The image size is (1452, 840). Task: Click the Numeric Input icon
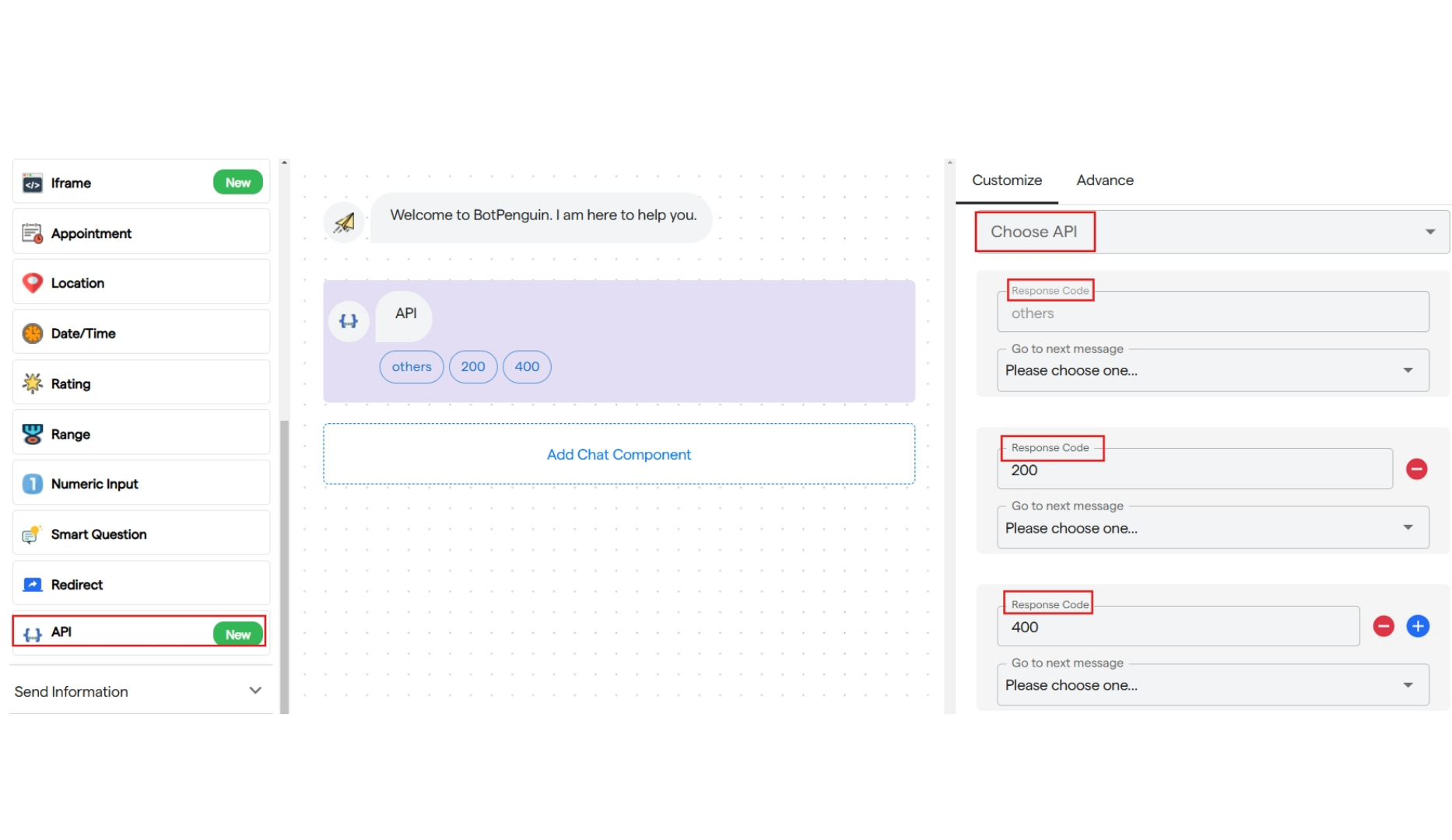click(x=32, y=484)
